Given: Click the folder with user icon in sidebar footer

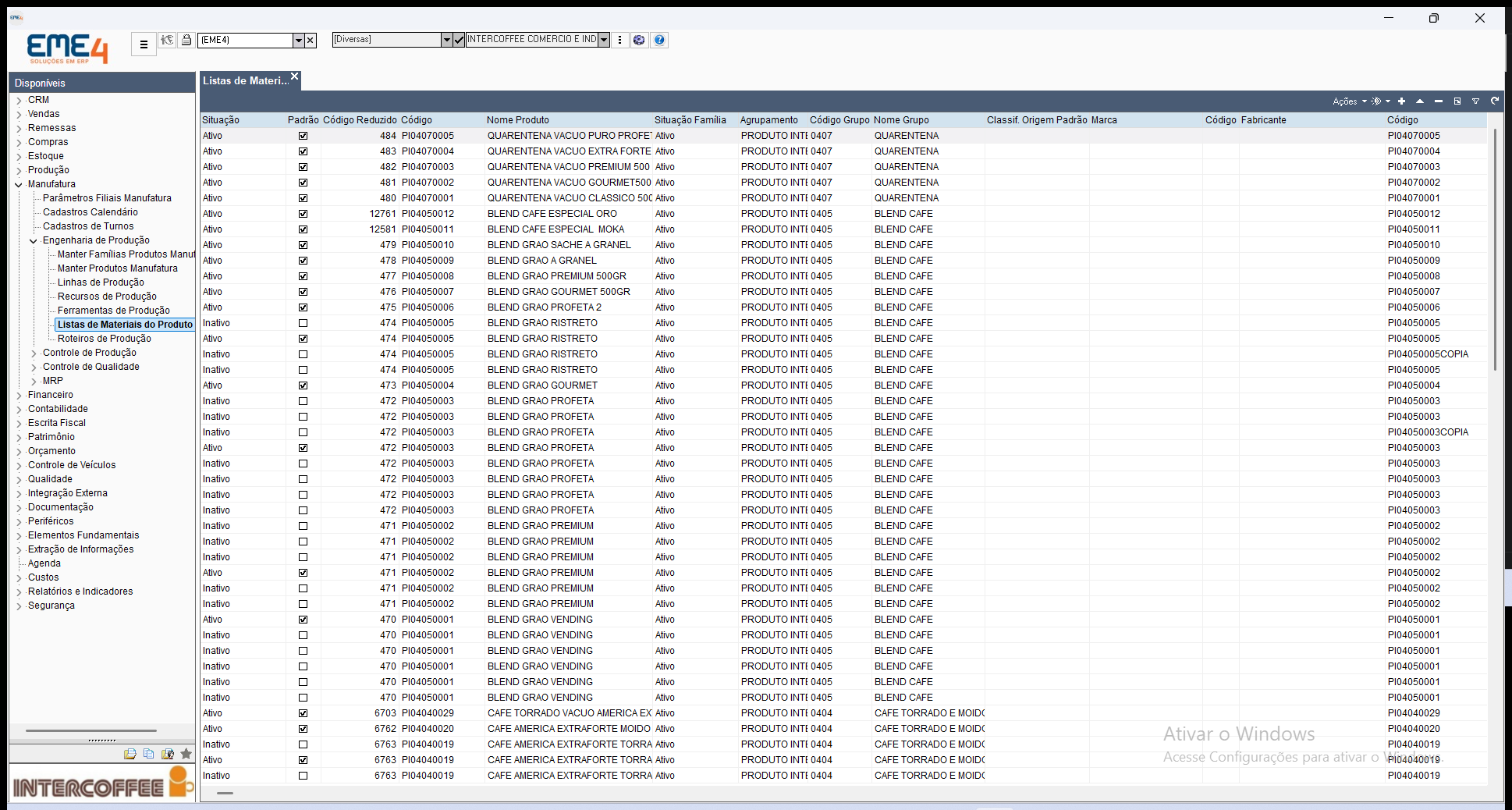Looking at the screenshot, I should pyautogui.click(x=167, y=754).
